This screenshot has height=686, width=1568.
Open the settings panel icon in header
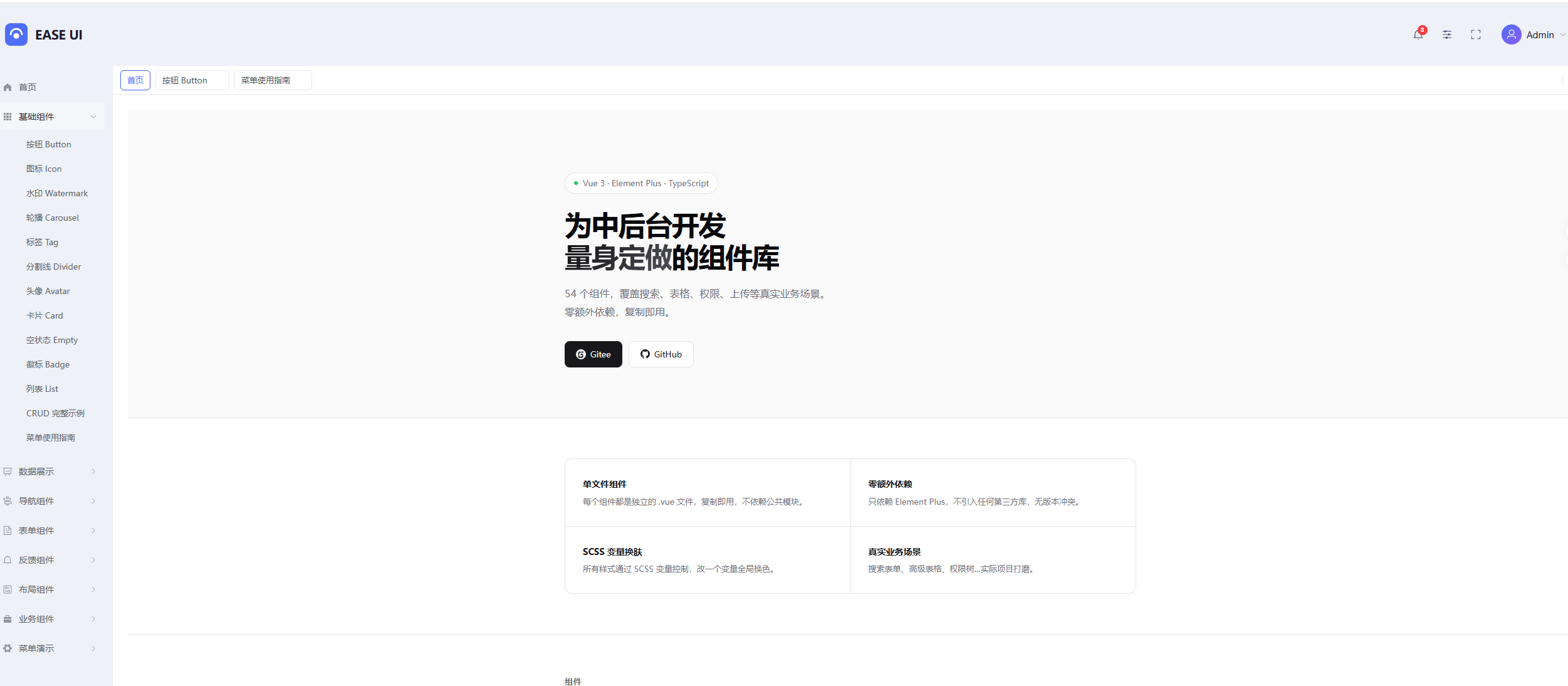coord(1447,34)
